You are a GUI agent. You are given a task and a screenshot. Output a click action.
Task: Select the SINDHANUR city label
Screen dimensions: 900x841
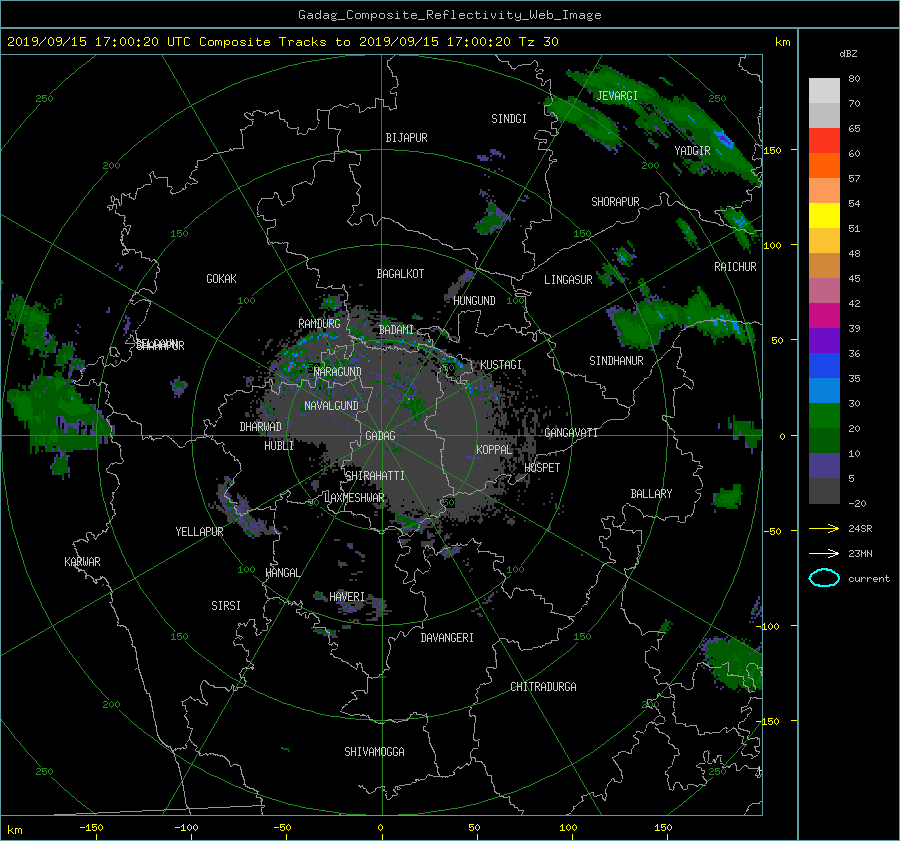point(616,361)
